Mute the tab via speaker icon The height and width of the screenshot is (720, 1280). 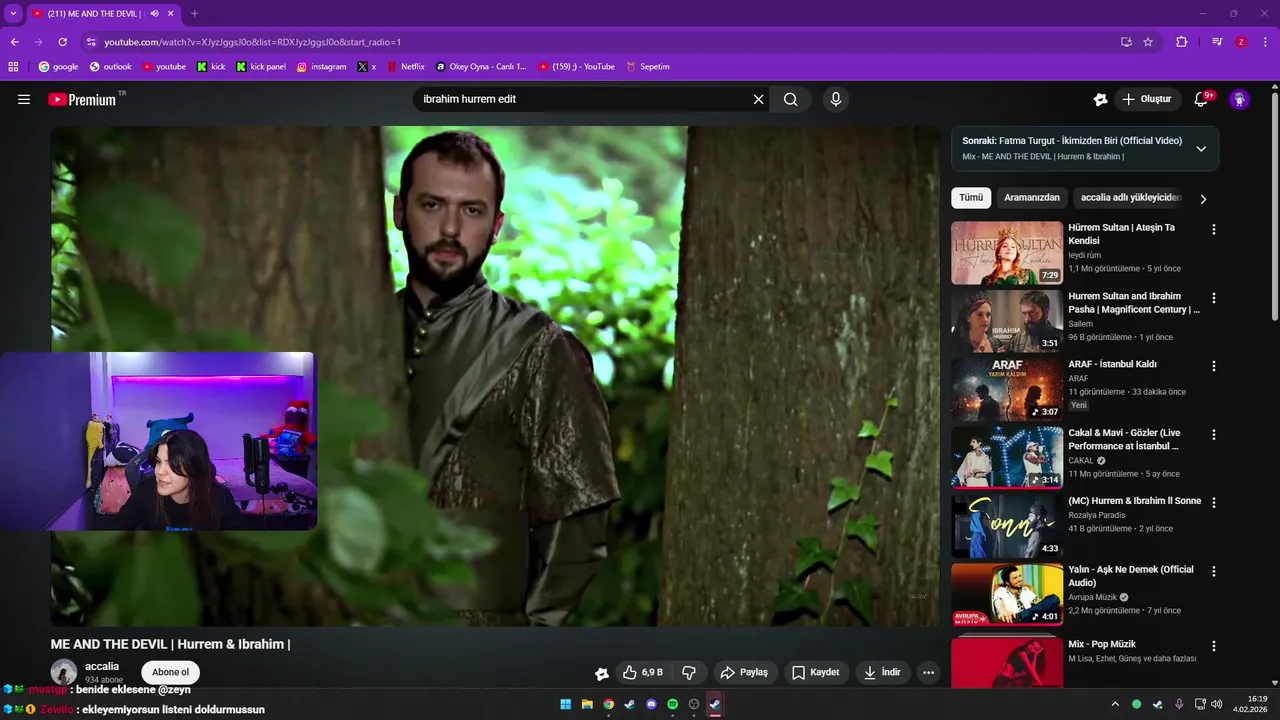pyautogui.click(x=154, y=13)
